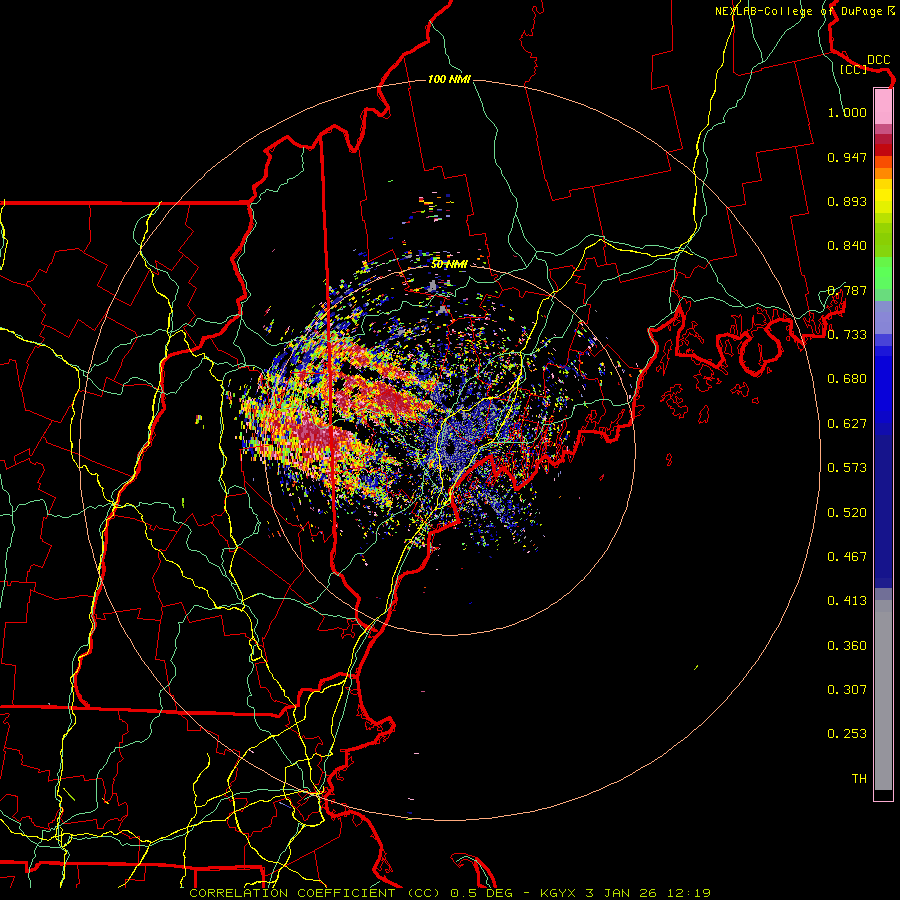Select the 0.627 scale label
This screenshot has width=900, height=900.
847,424
